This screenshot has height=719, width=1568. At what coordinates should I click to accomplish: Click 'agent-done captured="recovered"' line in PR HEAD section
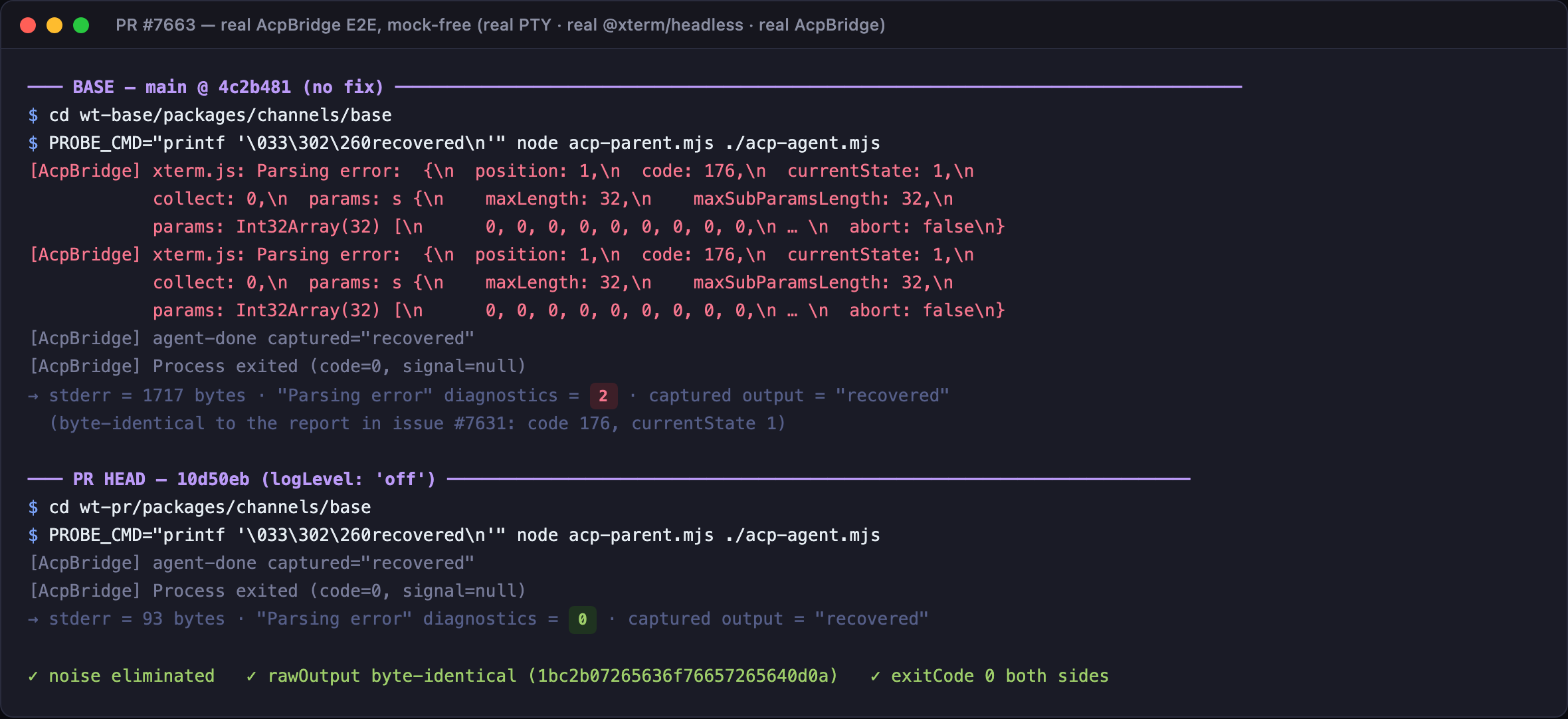[252, 563]
